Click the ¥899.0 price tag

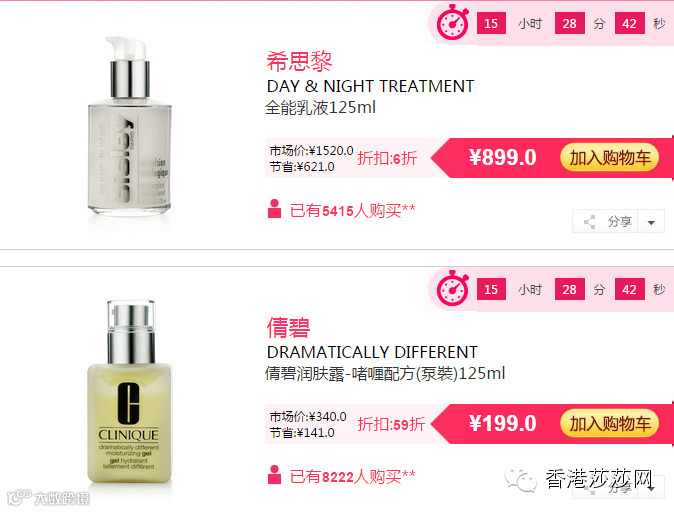coord(502,157)
